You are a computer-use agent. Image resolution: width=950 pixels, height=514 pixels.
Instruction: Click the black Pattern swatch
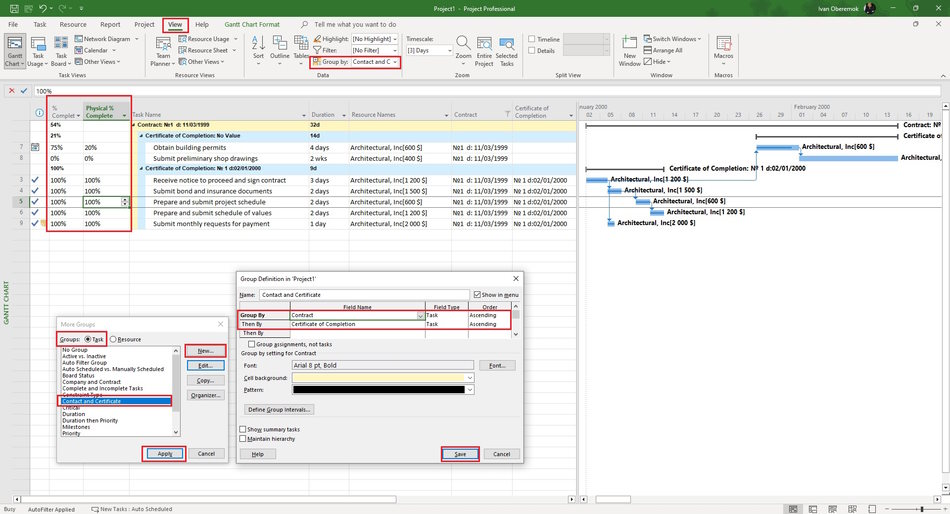click(x=379, y=390)
